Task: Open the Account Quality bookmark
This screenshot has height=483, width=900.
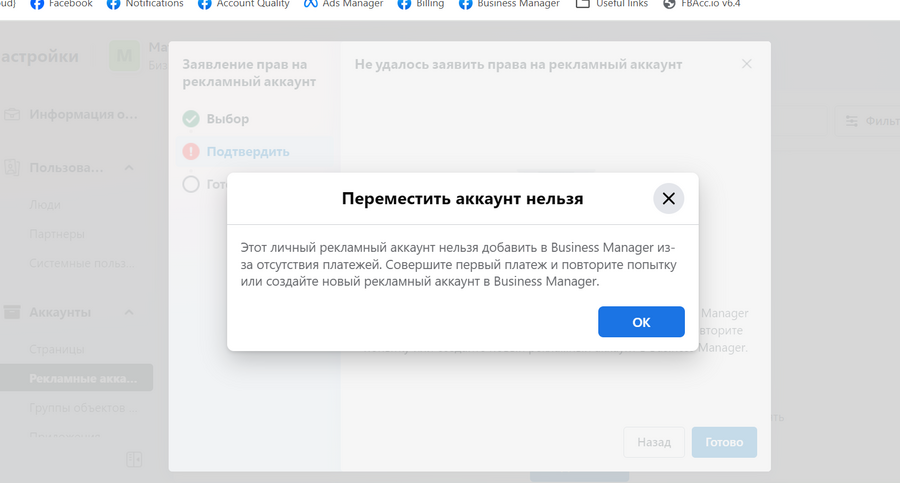Action: click(x=243, y=4)
